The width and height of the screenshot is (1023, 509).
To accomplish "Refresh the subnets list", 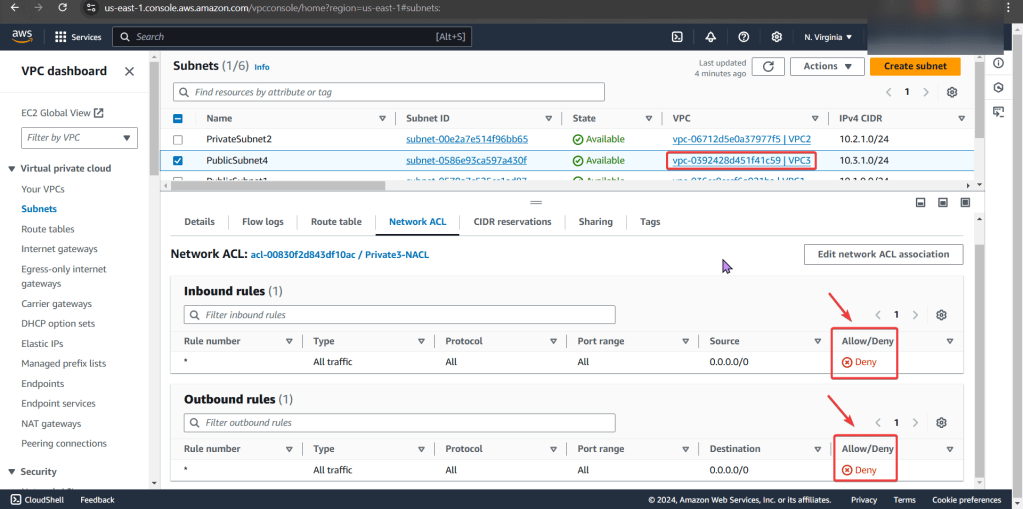I will click(767, 66).
